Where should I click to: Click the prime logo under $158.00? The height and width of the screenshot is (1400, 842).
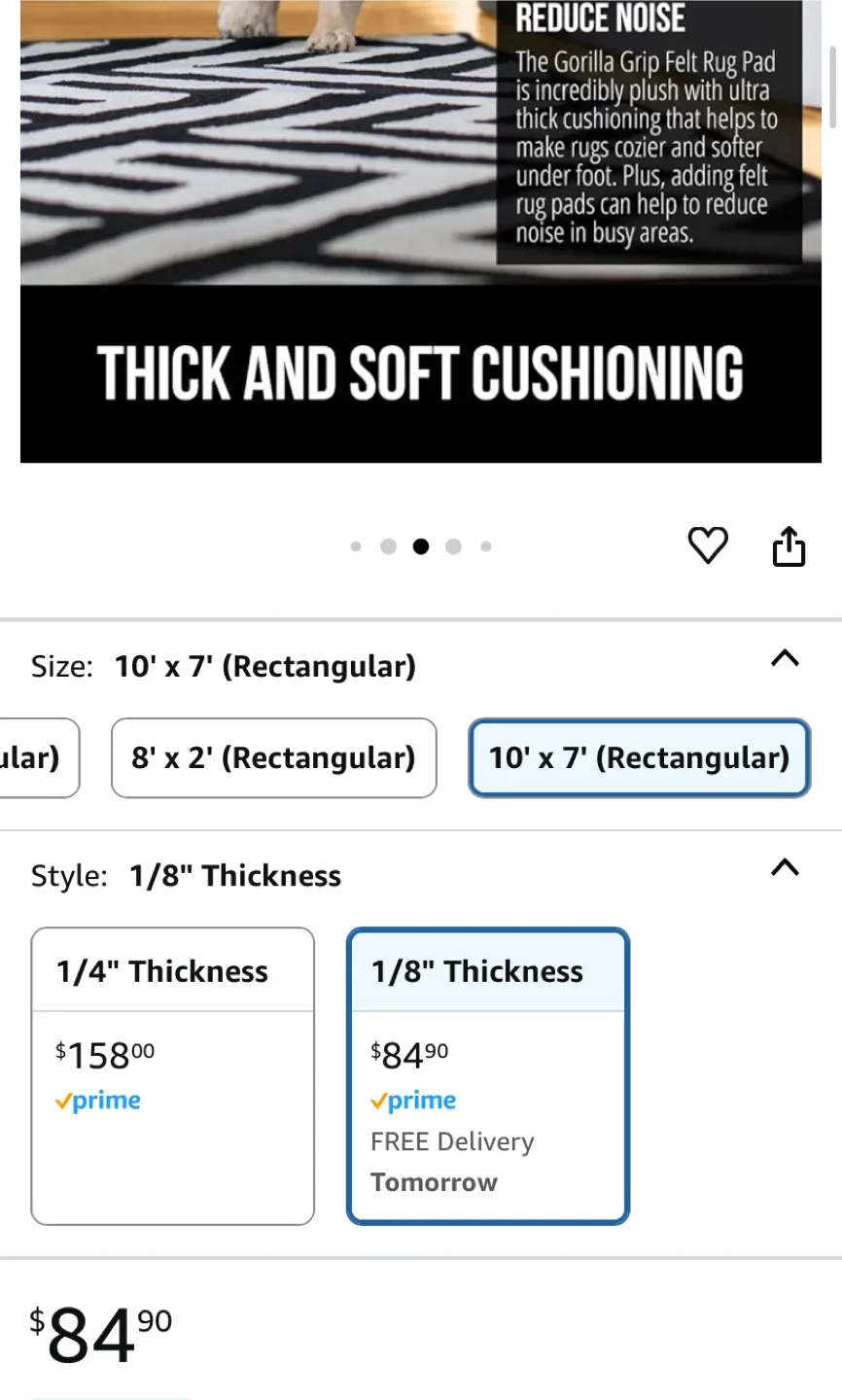tap(98, 1101)
